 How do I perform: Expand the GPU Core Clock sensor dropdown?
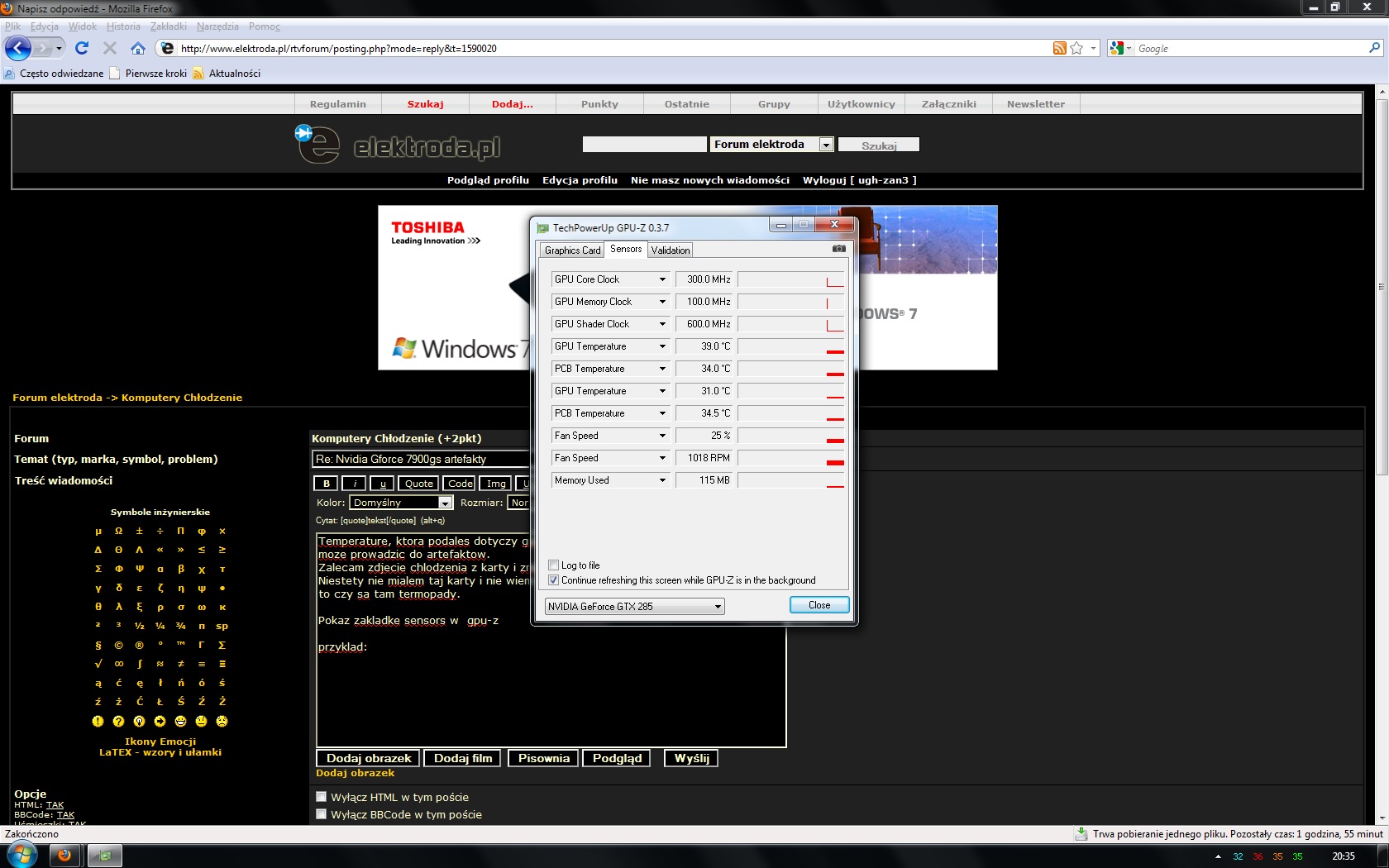tap(661, 279)
